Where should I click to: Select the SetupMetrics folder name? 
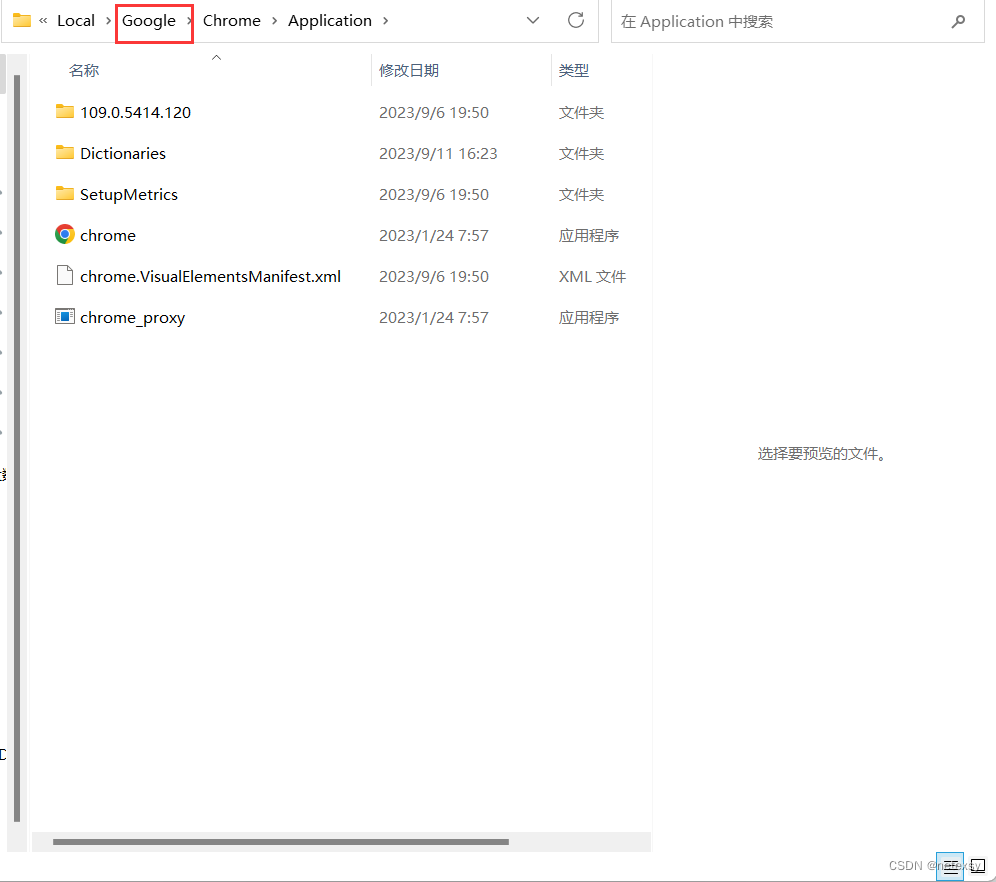click(x=129, y=195)
